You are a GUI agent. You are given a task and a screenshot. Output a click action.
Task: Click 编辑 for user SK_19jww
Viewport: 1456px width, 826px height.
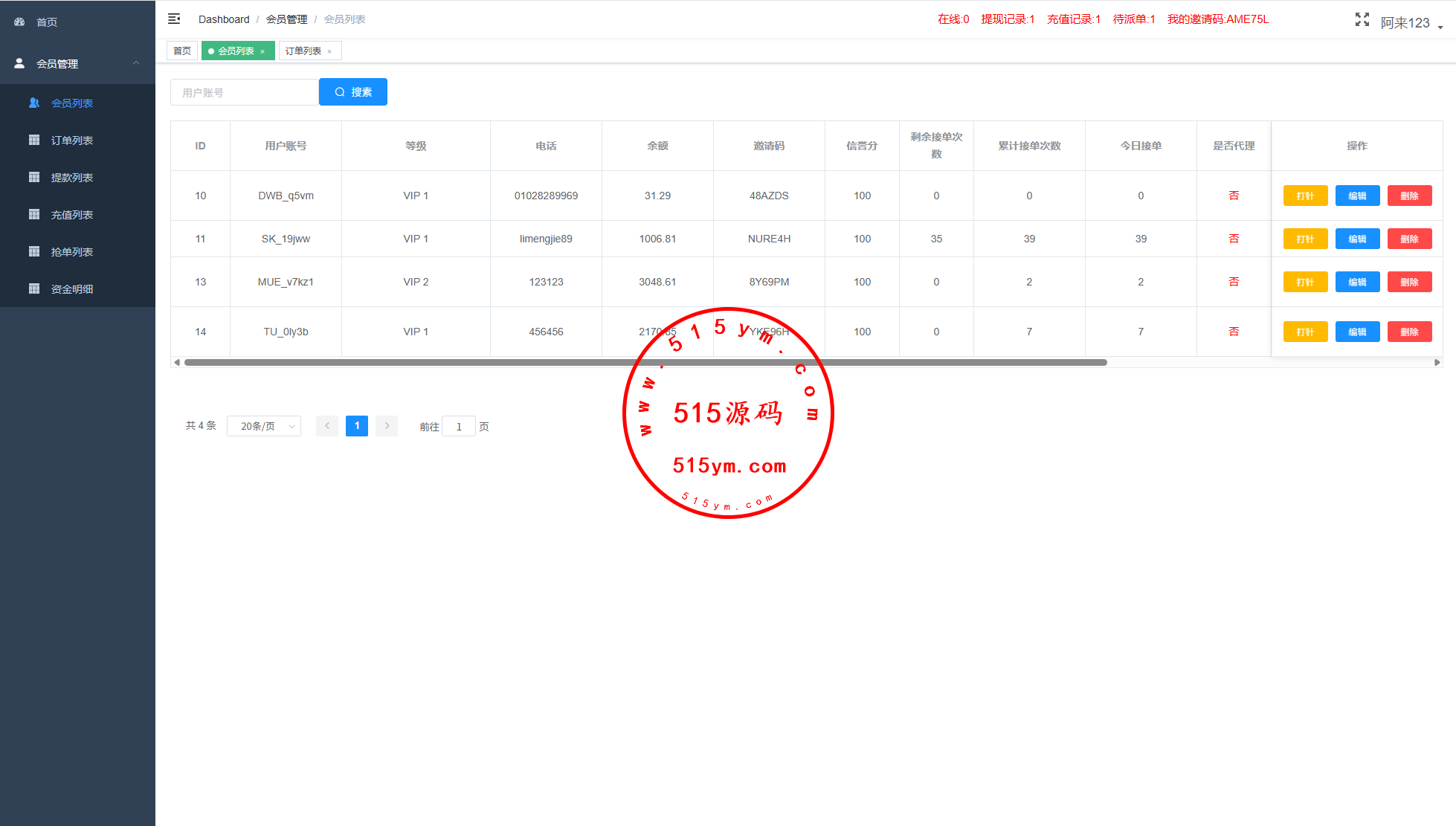click(1357, 239)
